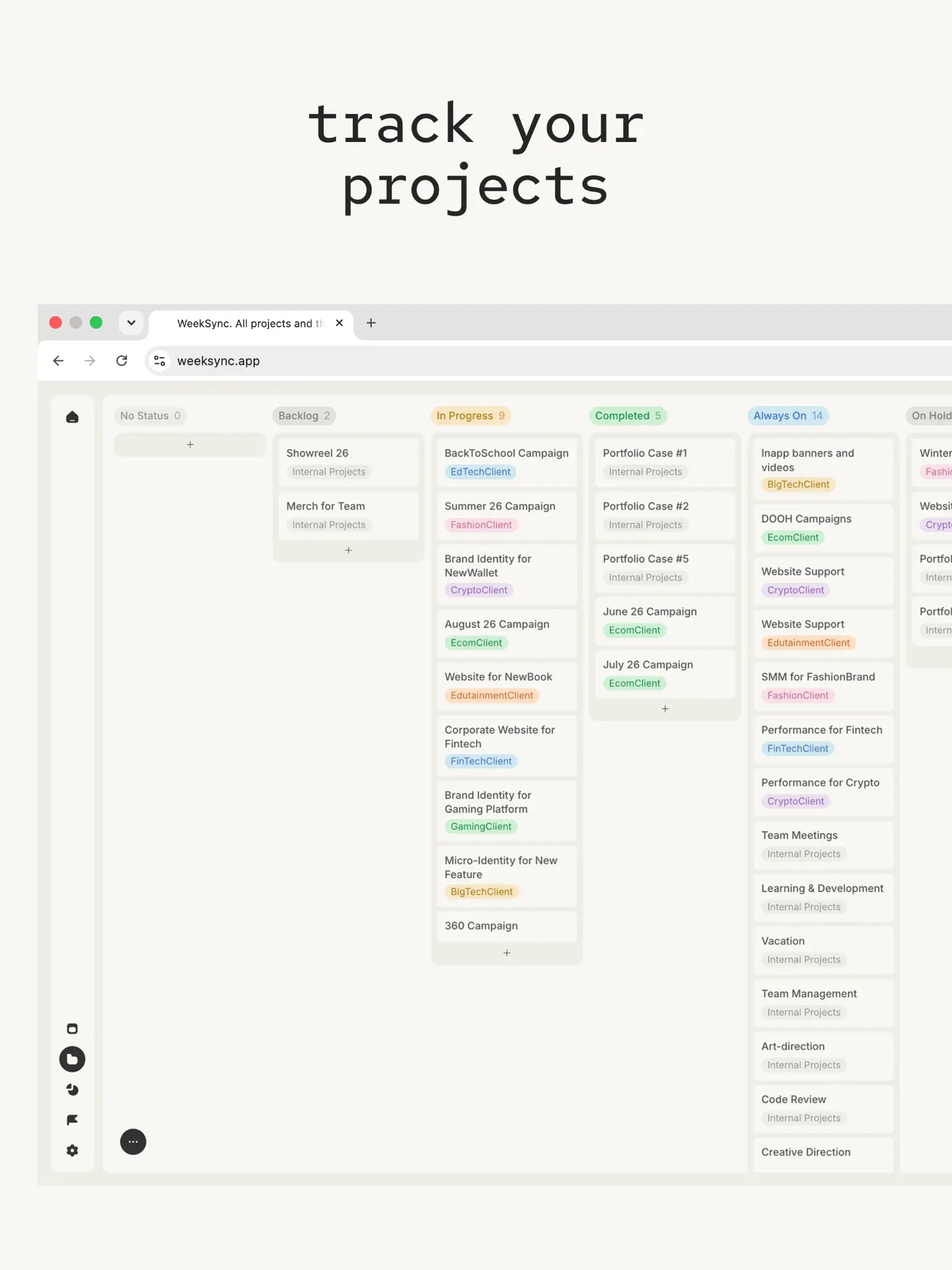Open the calendar view sidebar icon
The height and width of the screenshot is (1270, 952).
[72, 1029]
